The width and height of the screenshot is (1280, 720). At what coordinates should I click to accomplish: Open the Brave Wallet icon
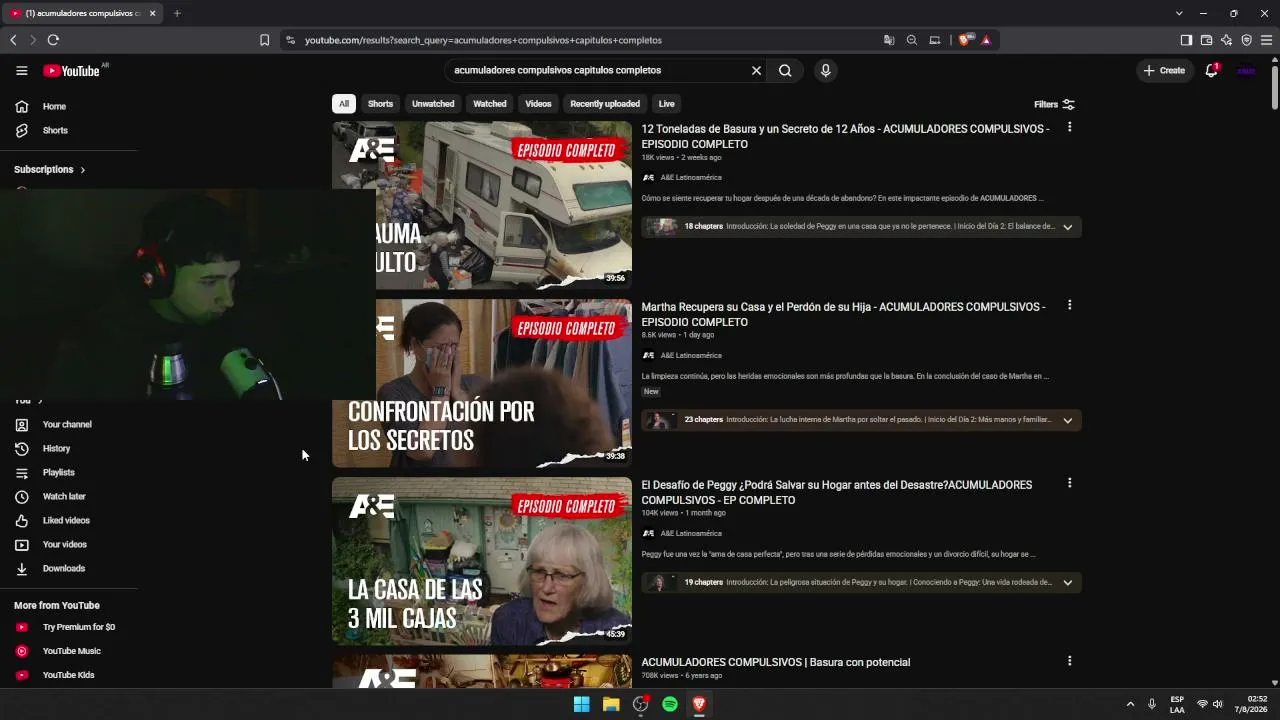point(1206,40)
